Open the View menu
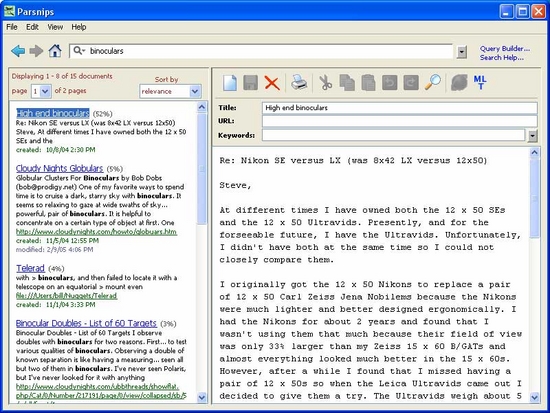The width and height of the screenshot is (550, 413). [x=55, y=27]
